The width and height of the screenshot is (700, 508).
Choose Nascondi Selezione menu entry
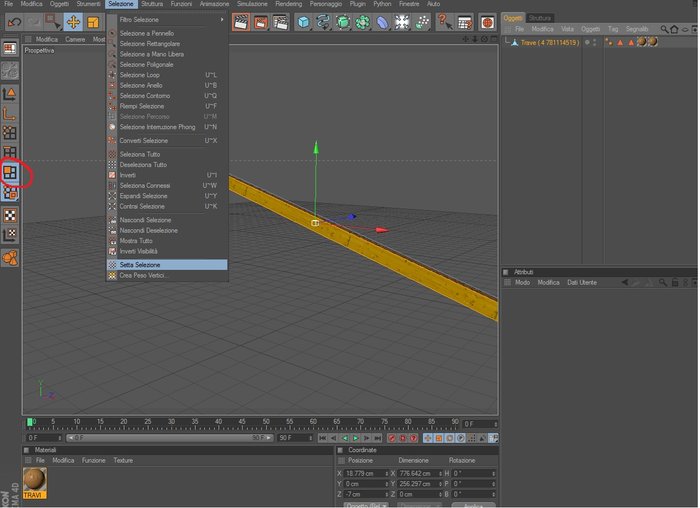click(x=167, y=220)
